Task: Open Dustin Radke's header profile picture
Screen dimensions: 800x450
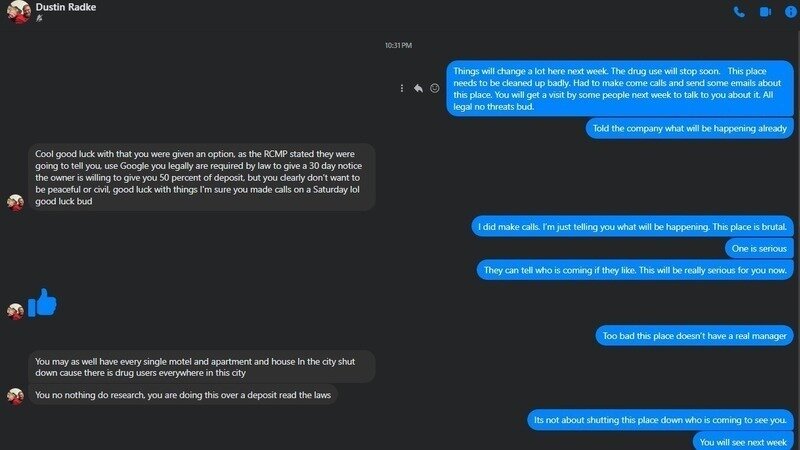Action: (x=17, y=12)
